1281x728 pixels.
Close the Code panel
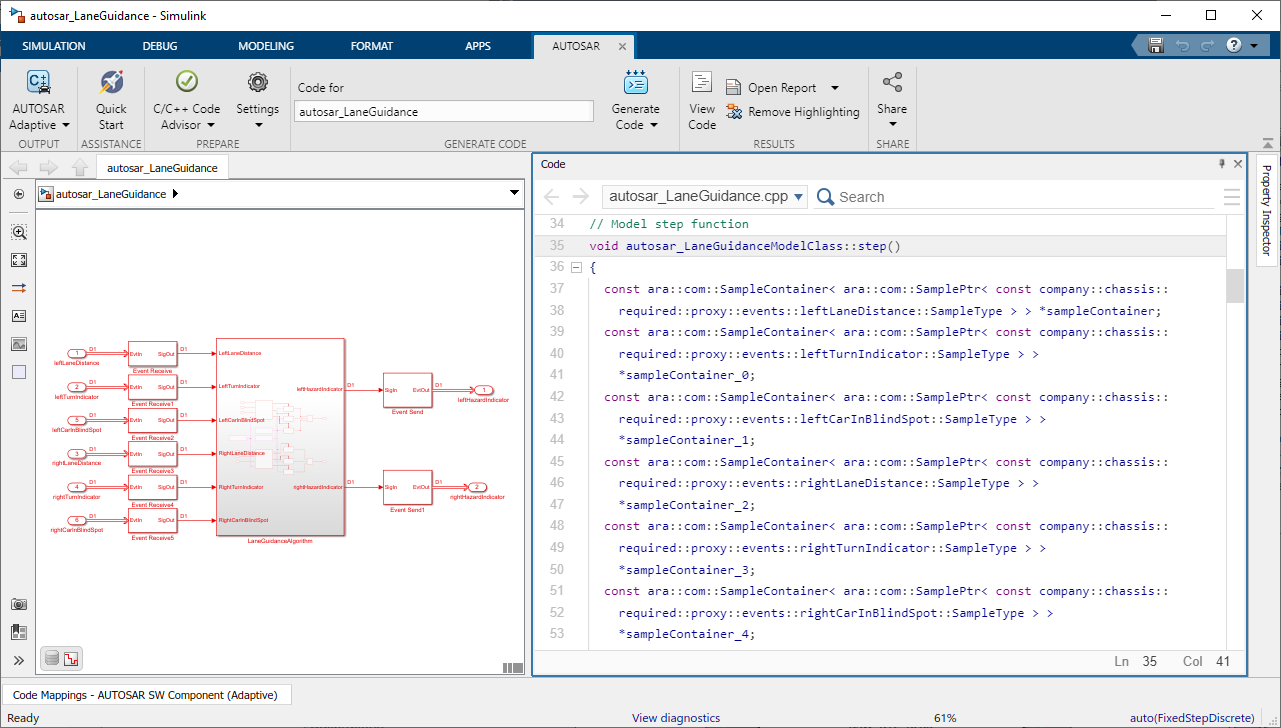click(x=1238, y=164)
